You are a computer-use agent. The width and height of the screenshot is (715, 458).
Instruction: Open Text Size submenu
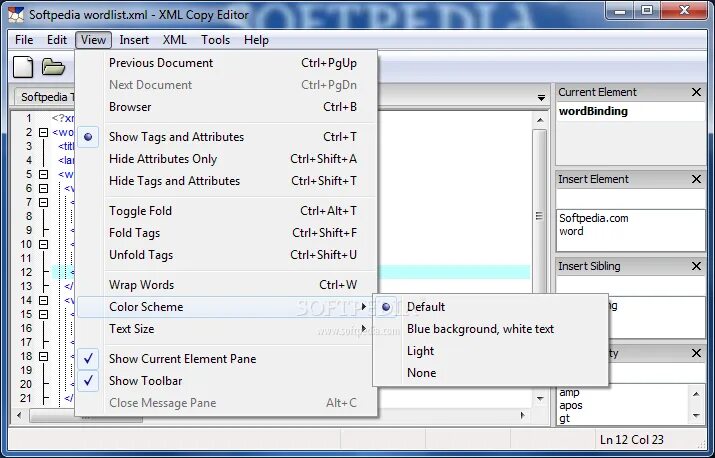227,328
